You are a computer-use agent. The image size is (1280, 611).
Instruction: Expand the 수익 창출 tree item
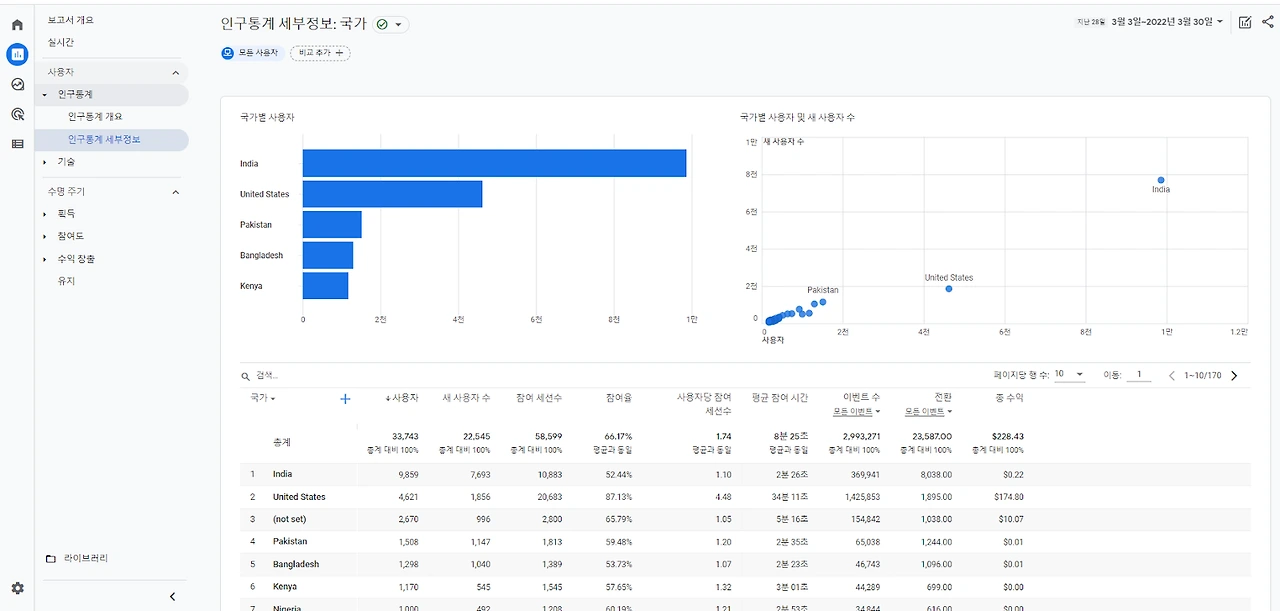click(x=44, y=259)
